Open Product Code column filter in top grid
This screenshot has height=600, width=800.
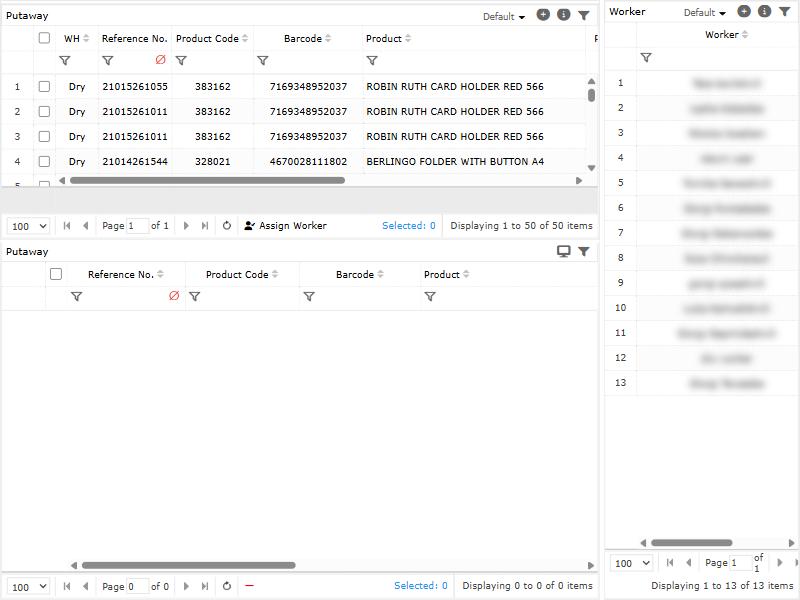pyautogui.click(x=181, y=61)
